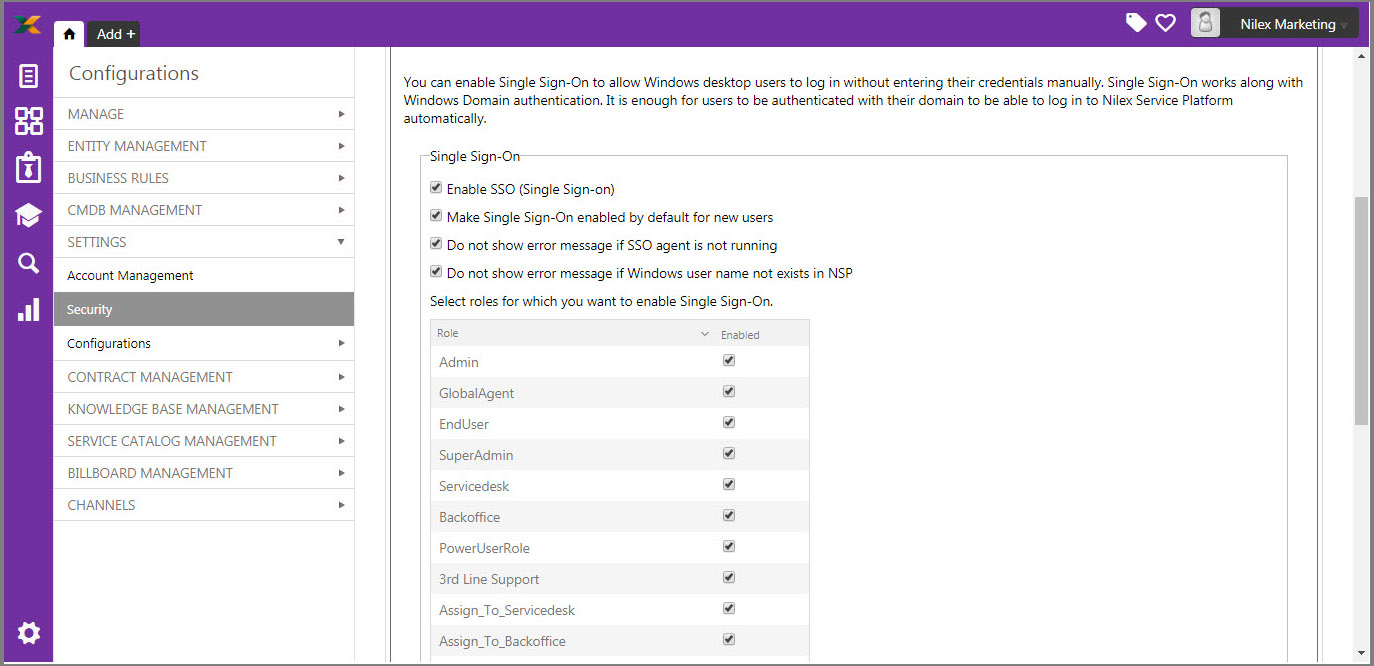Click the Enabled column header
Image resolution: width=1374 pixels, height=666 pixels.
[x=740, y=335]
